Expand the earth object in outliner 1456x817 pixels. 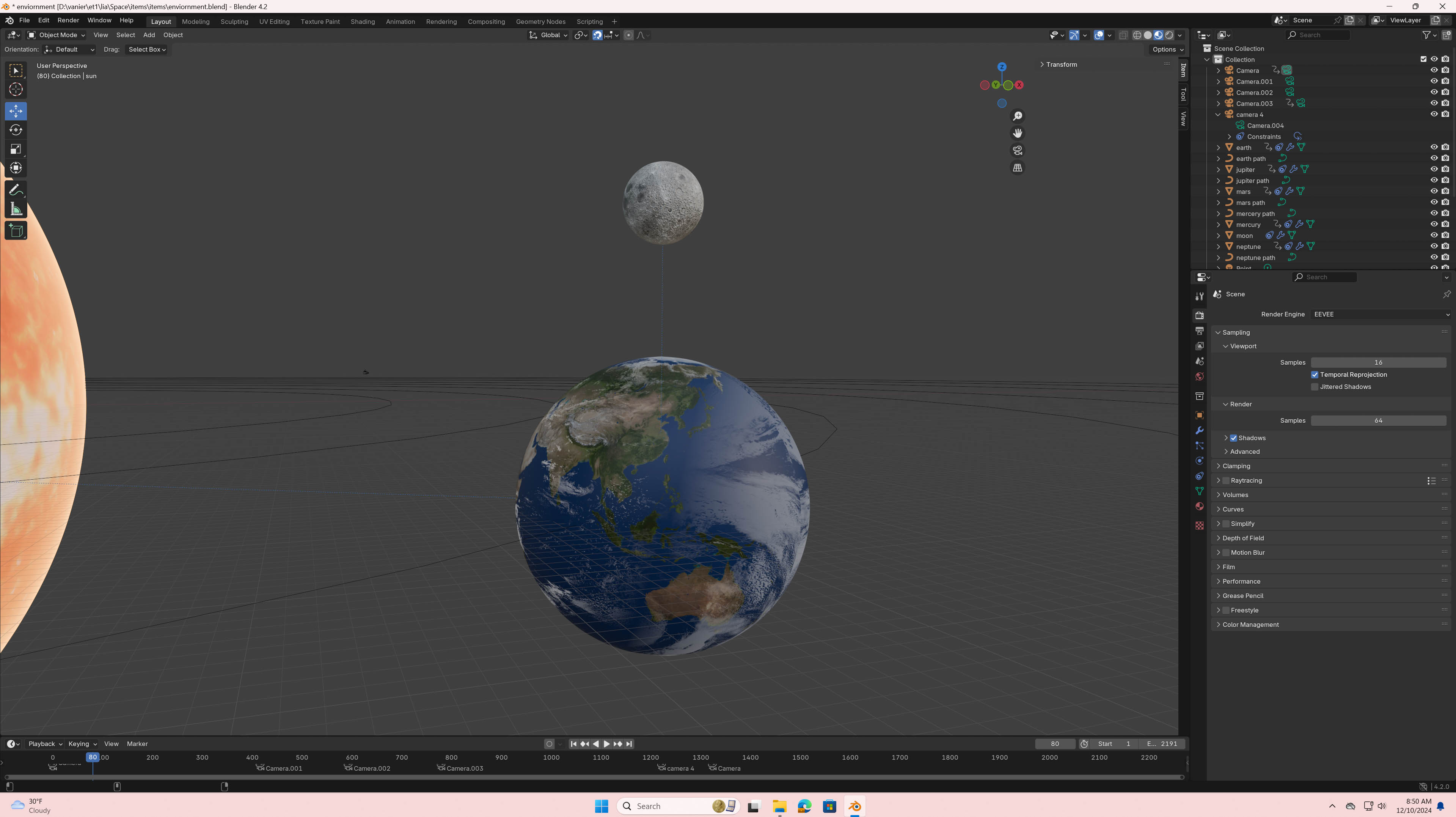click(1219, 148)
